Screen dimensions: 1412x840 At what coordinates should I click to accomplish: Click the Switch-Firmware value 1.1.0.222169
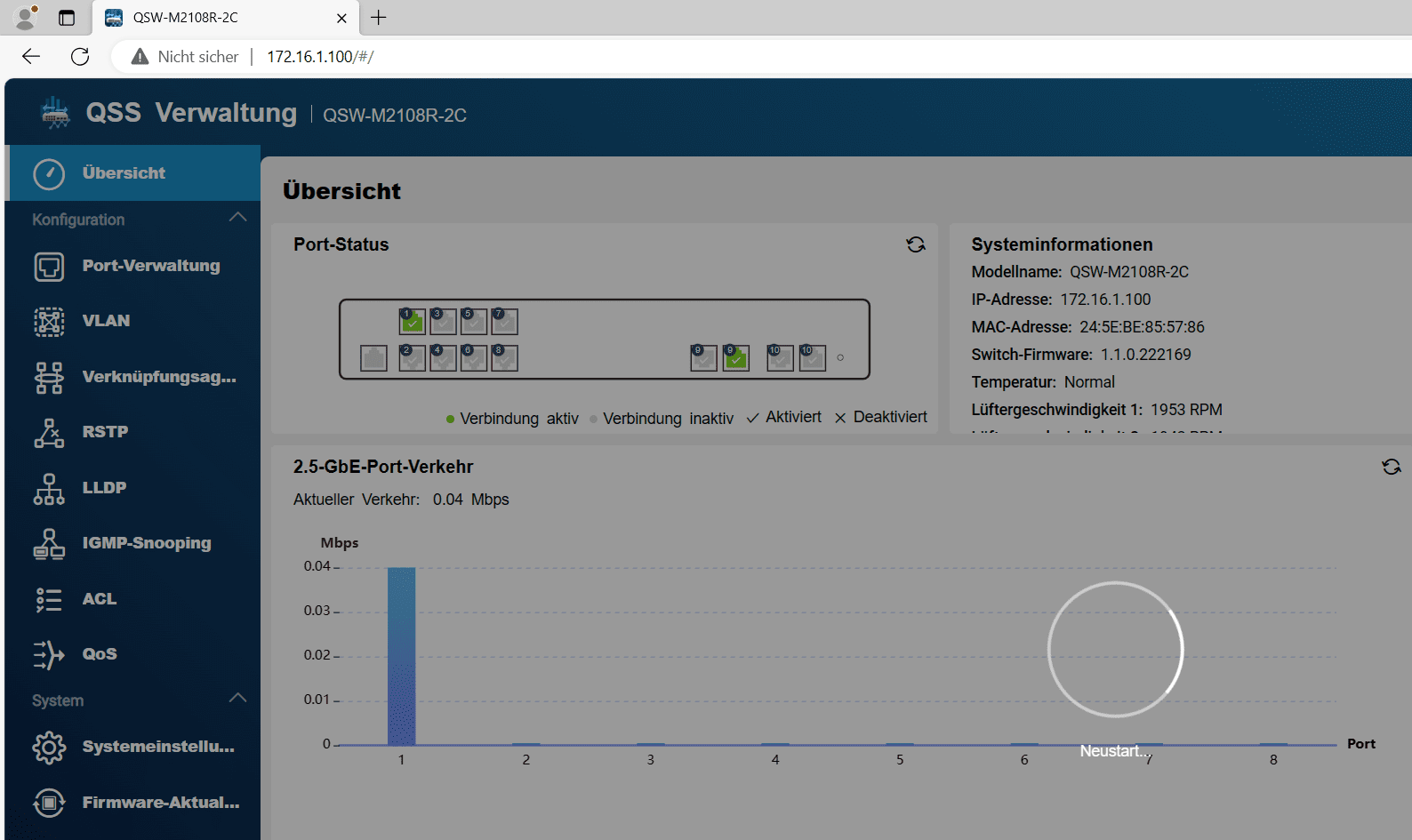coord(1145,355)
